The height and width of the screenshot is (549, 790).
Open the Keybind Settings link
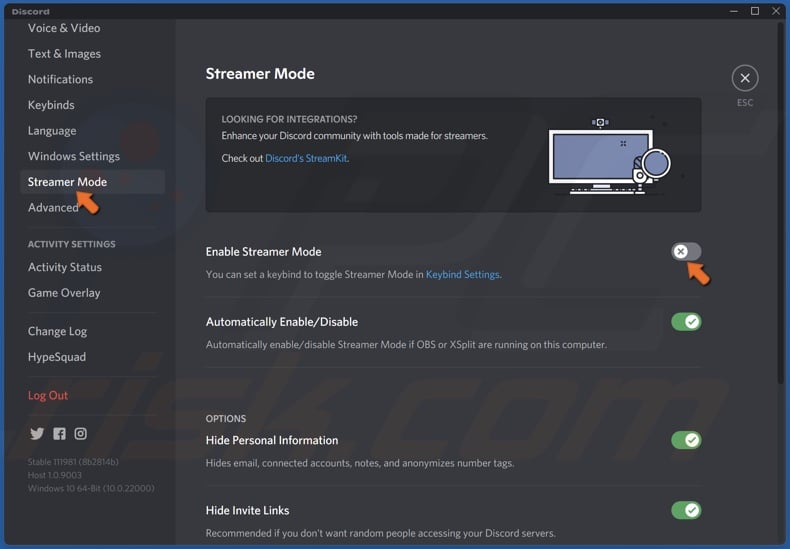click(x=463, y=274)
